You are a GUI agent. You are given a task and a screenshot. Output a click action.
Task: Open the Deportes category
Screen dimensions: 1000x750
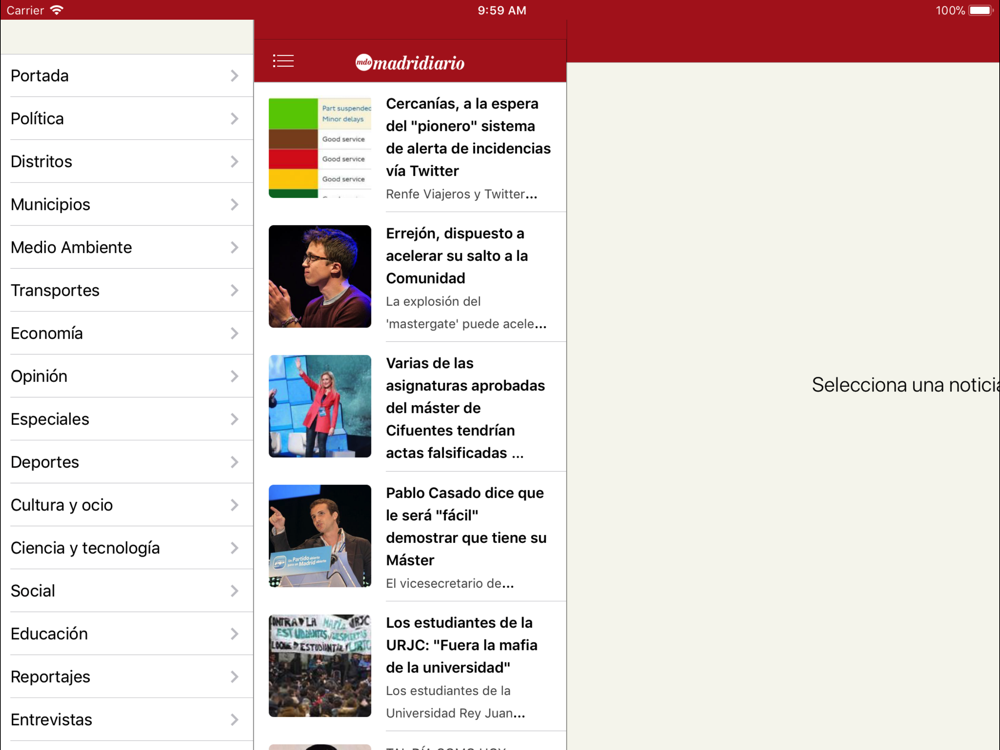point(45,463)
